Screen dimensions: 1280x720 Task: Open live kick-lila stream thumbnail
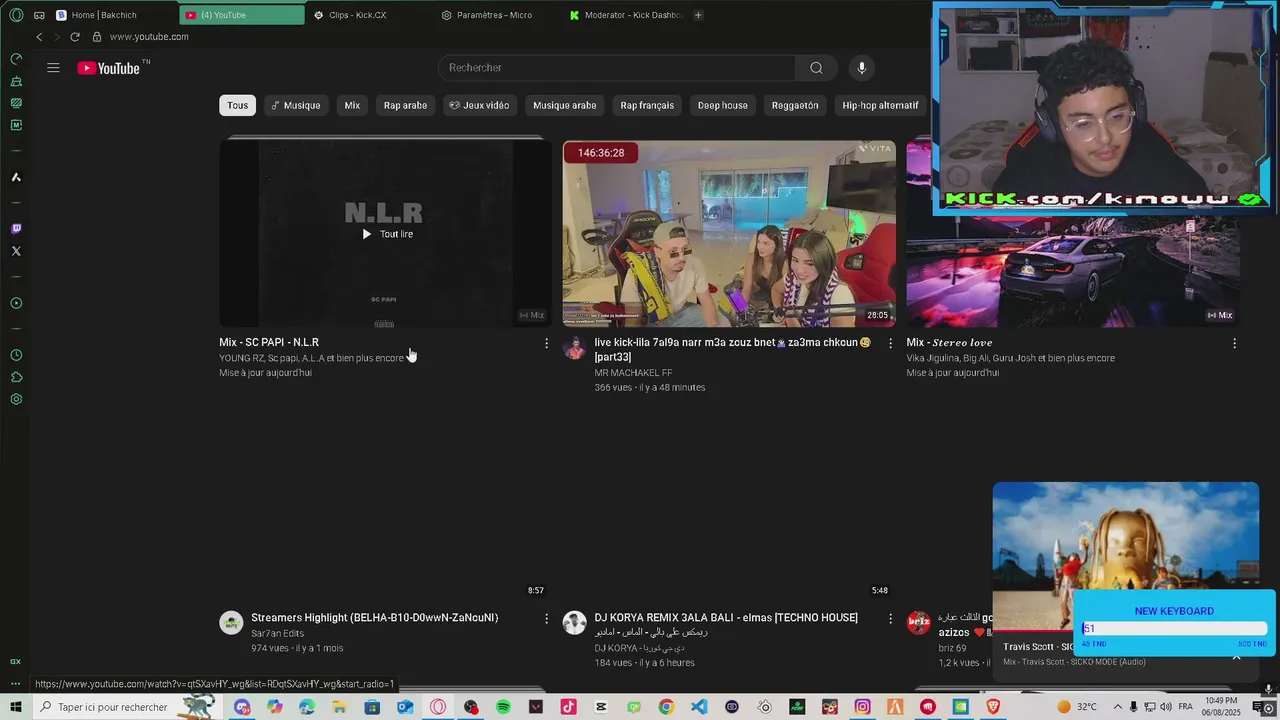(x=729, y=233)
